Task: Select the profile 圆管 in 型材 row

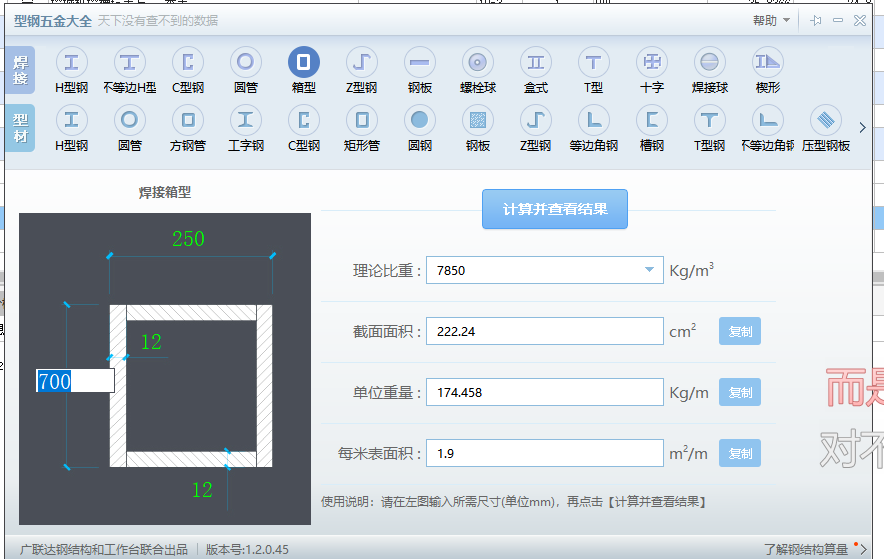Action: click(130, 120)
